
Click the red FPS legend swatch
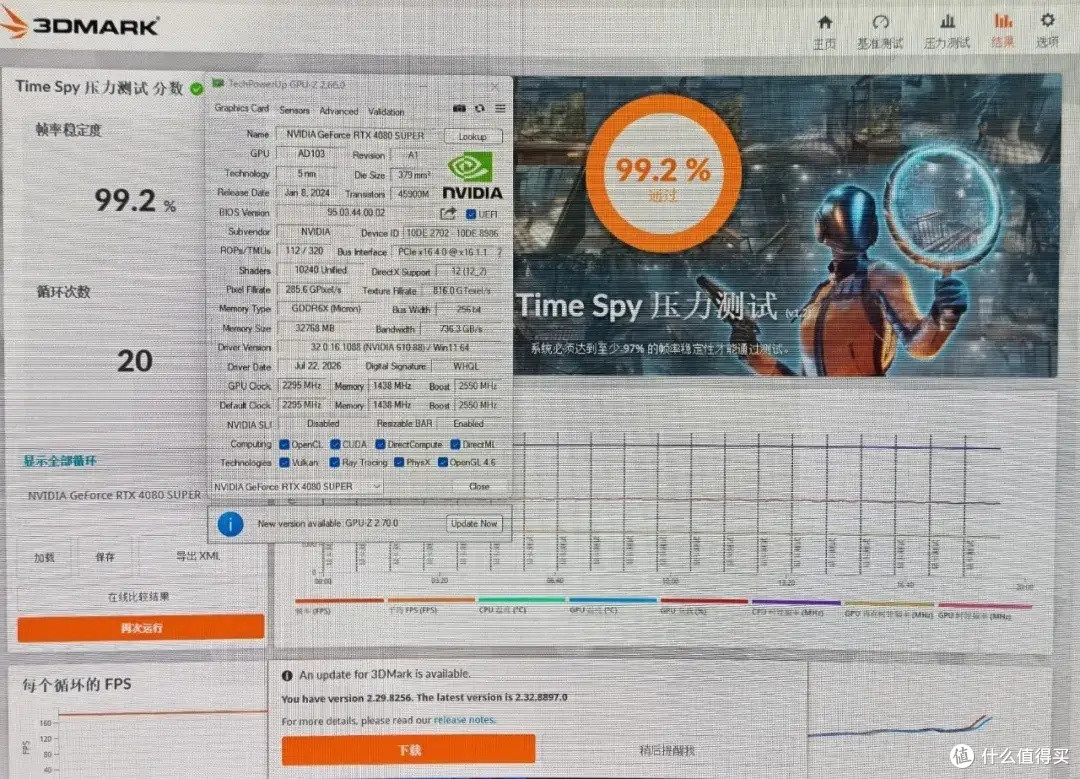tap(339, 601)
